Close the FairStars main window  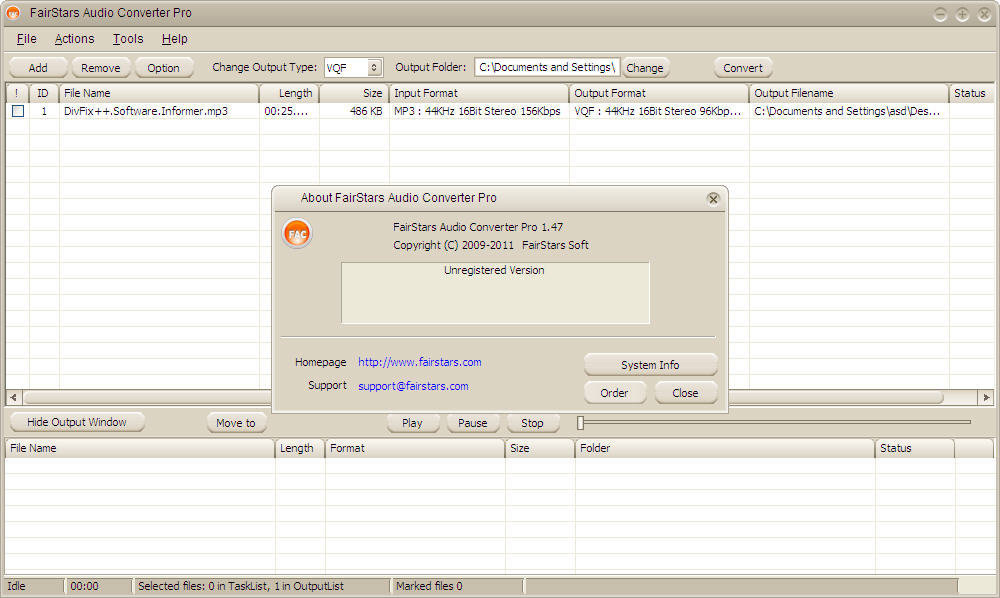pos(984,14)
